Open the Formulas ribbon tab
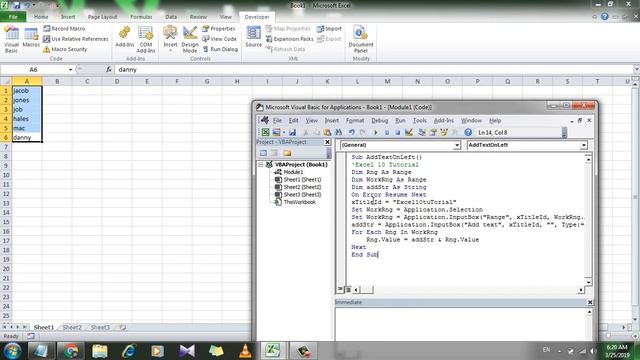 point(141,17)
